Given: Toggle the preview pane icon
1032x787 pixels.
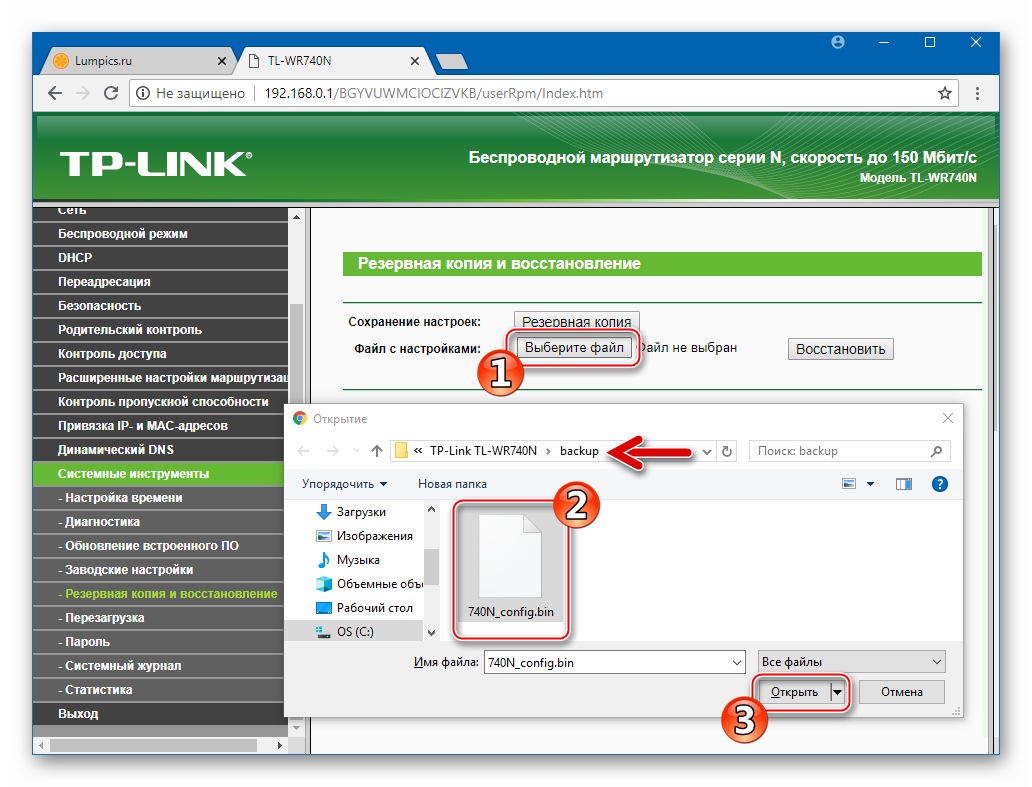Looking at the screenshot, I should coord(904,484).
